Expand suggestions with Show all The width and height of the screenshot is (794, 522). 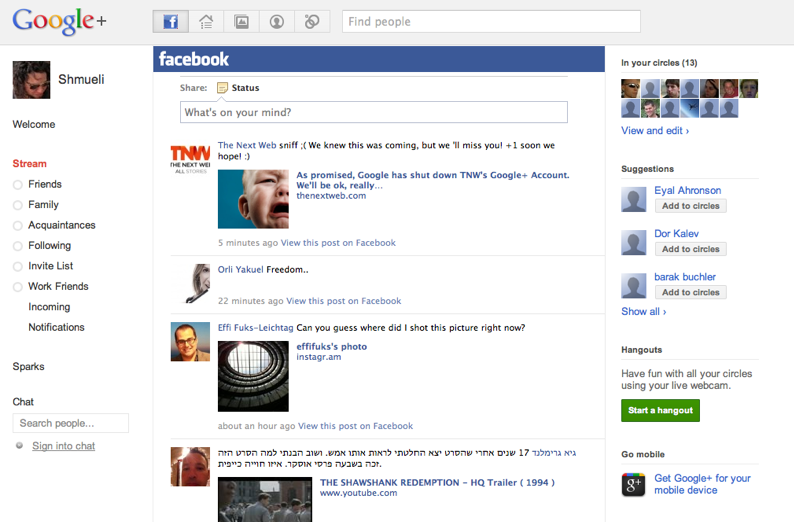(643, 312)
